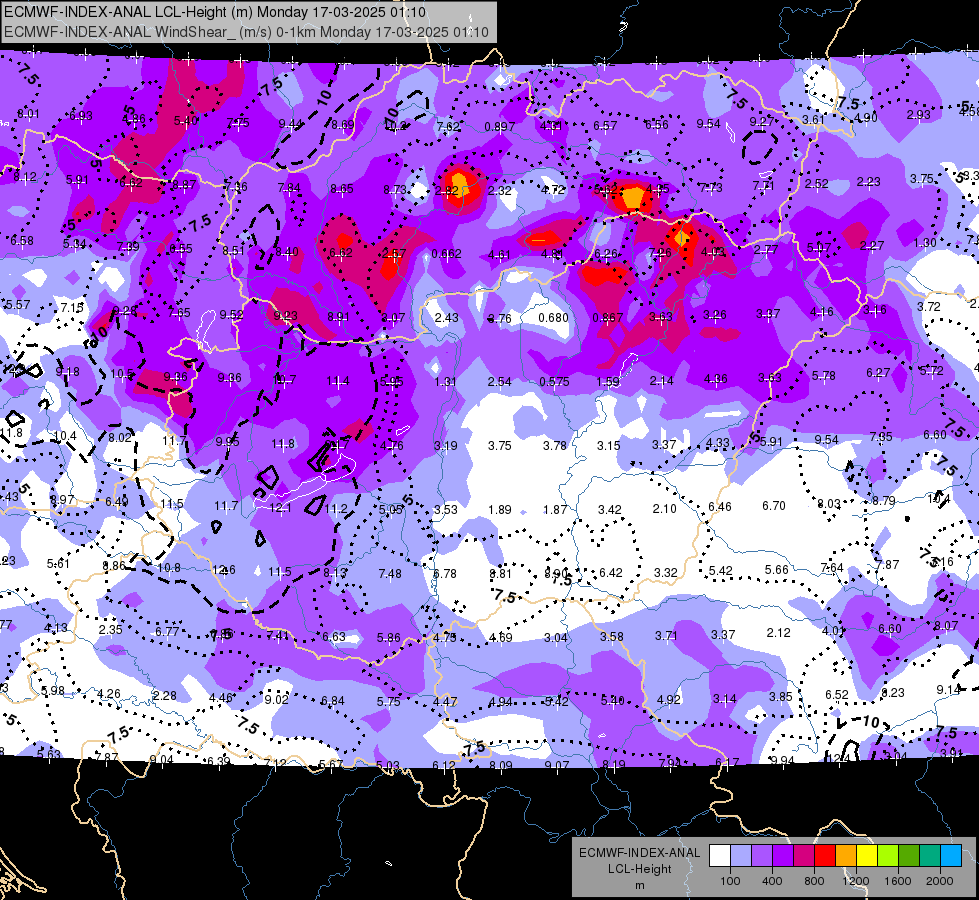Click the legend title ECMWF-INDEX-ANAL
Viewport: 979px width, 900px height.
click(639, 853)
